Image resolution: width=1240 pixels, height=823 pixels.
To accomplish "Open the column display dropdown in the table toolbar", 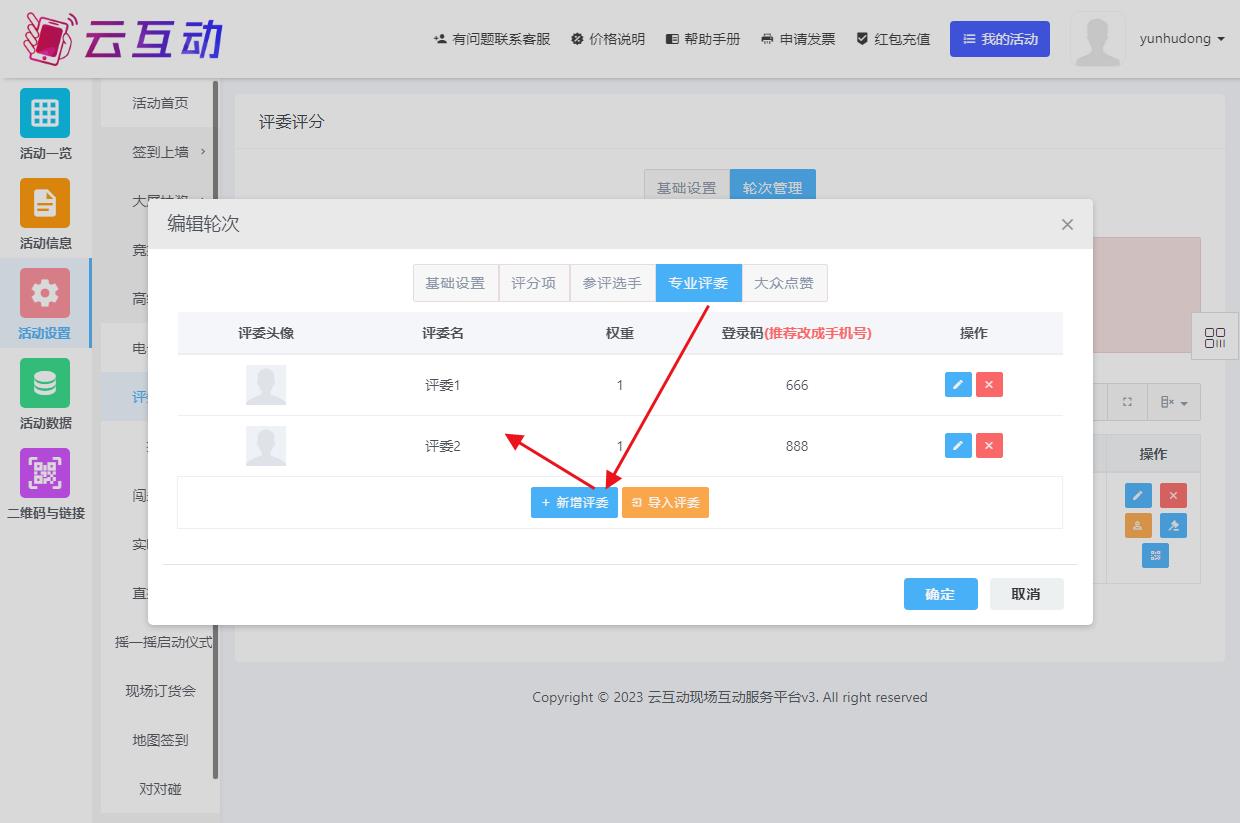I will (1173, 403).
